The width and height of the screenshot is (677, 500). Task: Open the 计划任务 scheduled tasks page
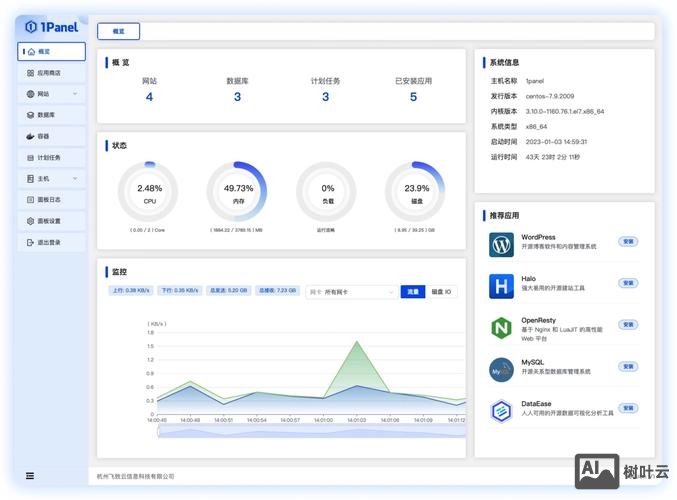pyautogui.click(x=50, y=157)
